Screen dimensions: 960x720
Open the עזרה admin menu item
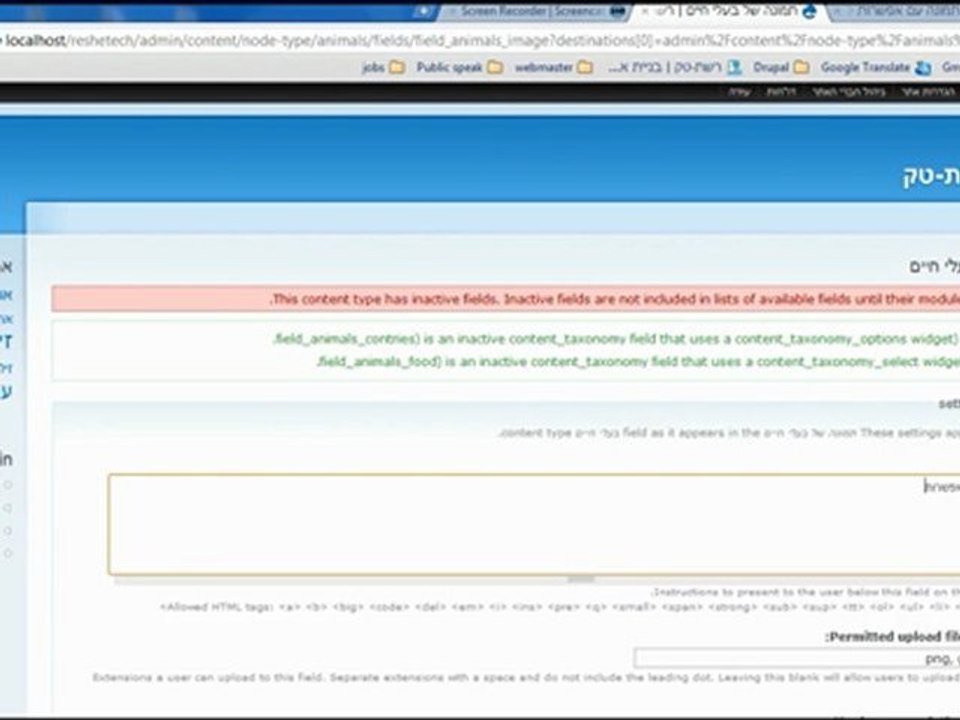point(739,92)
